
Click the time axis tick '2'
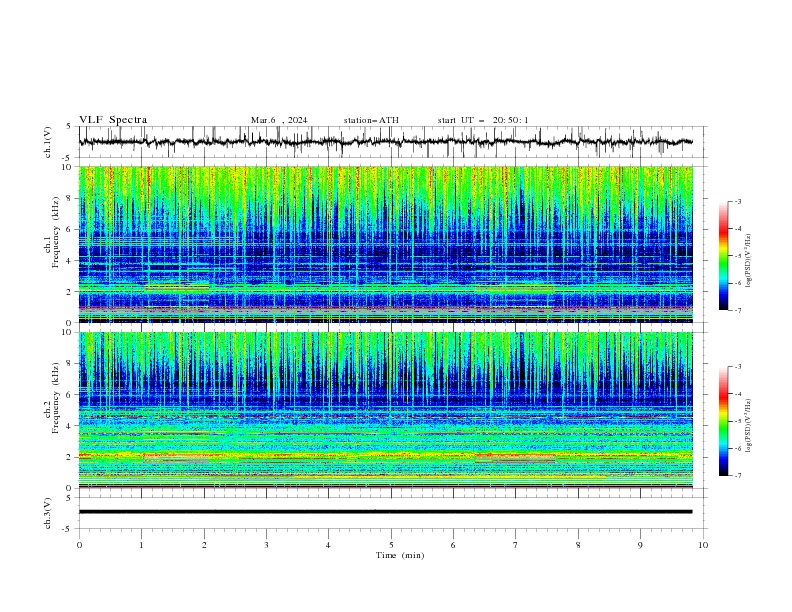tap(204, 545)
